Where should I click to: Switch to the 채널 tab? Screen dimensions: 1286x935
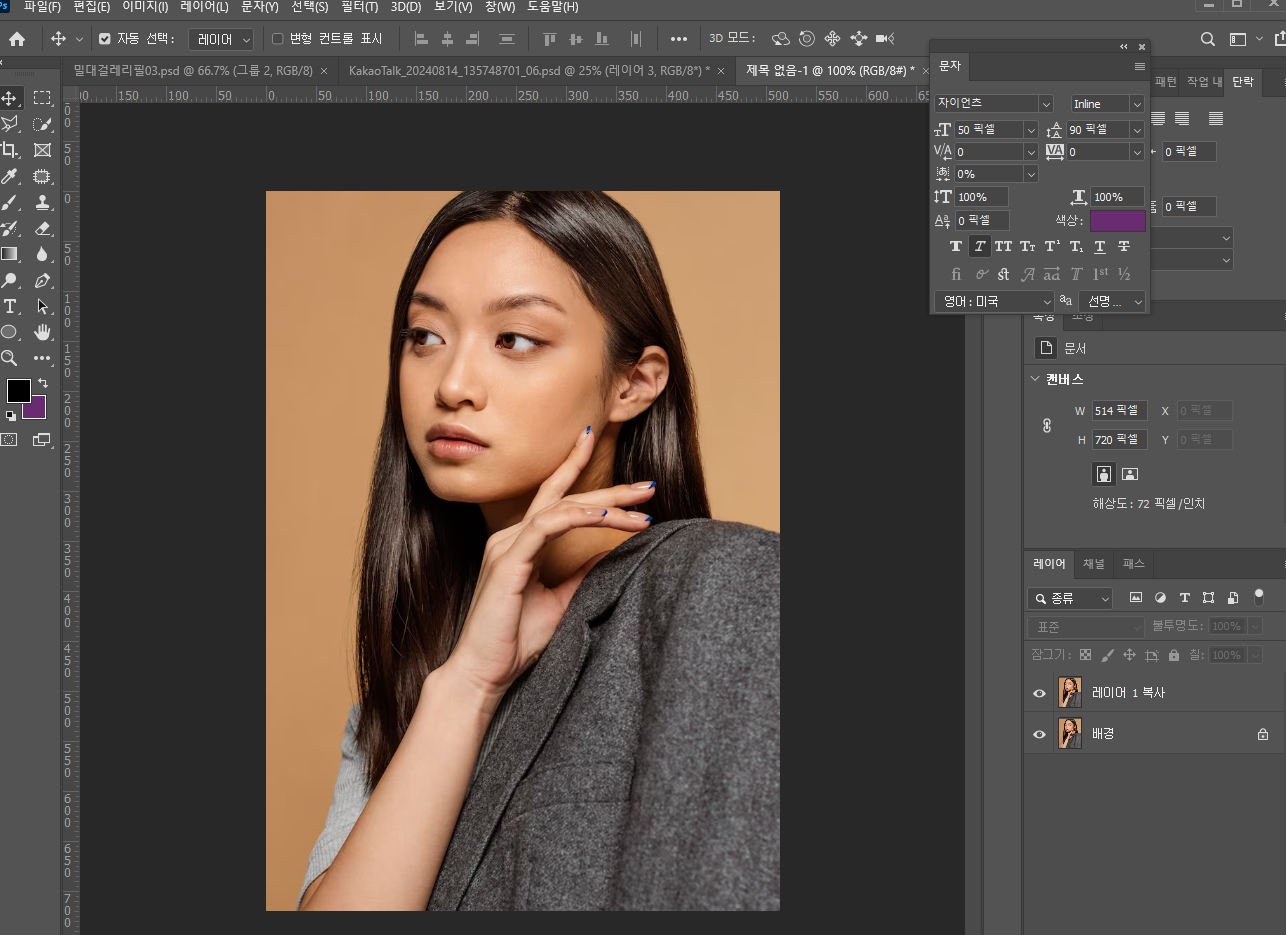[x=1094, y=563]
